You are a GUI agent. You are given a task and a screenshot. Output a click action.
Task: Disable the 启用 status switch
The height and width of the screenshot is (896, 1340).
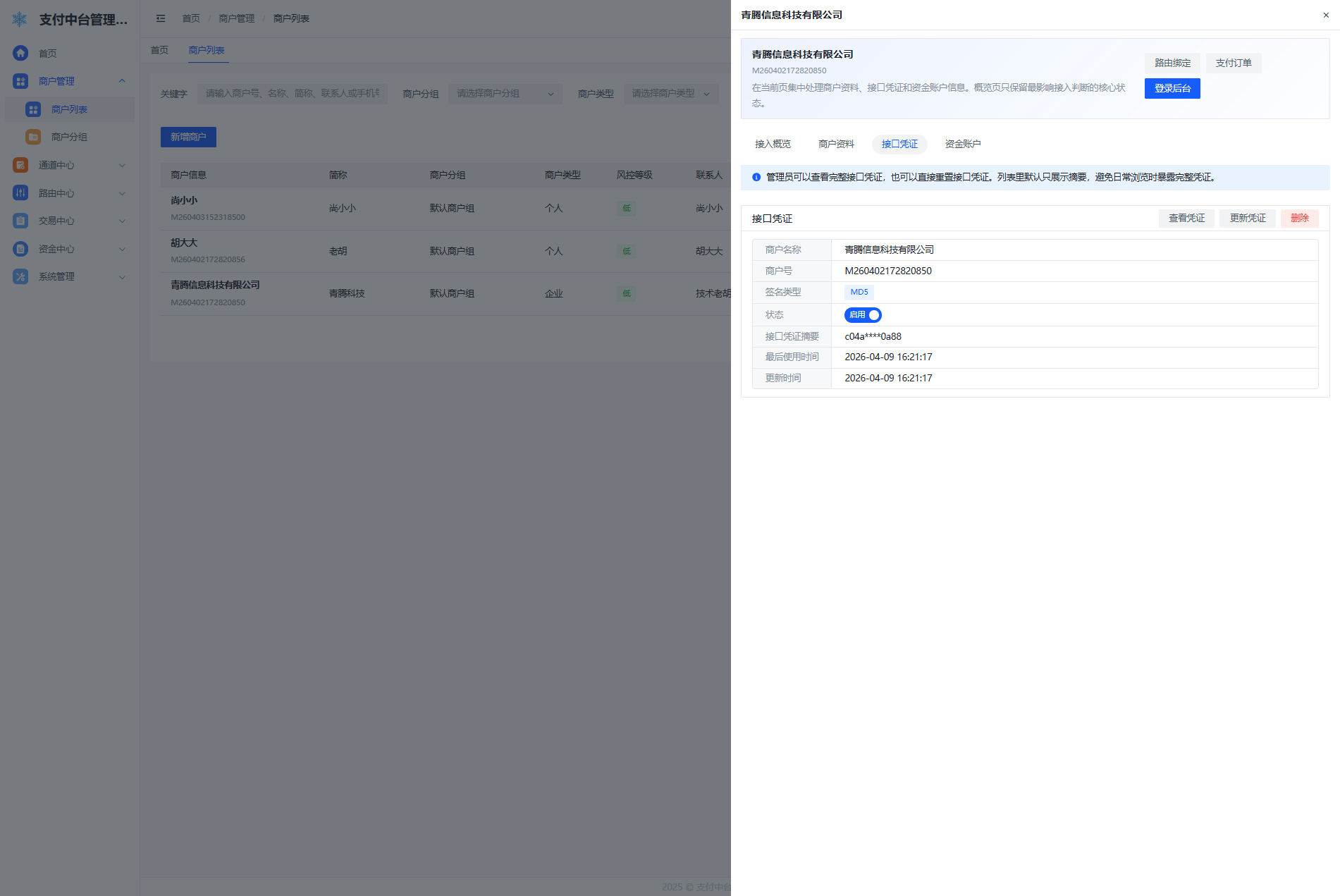coord(863,315)
